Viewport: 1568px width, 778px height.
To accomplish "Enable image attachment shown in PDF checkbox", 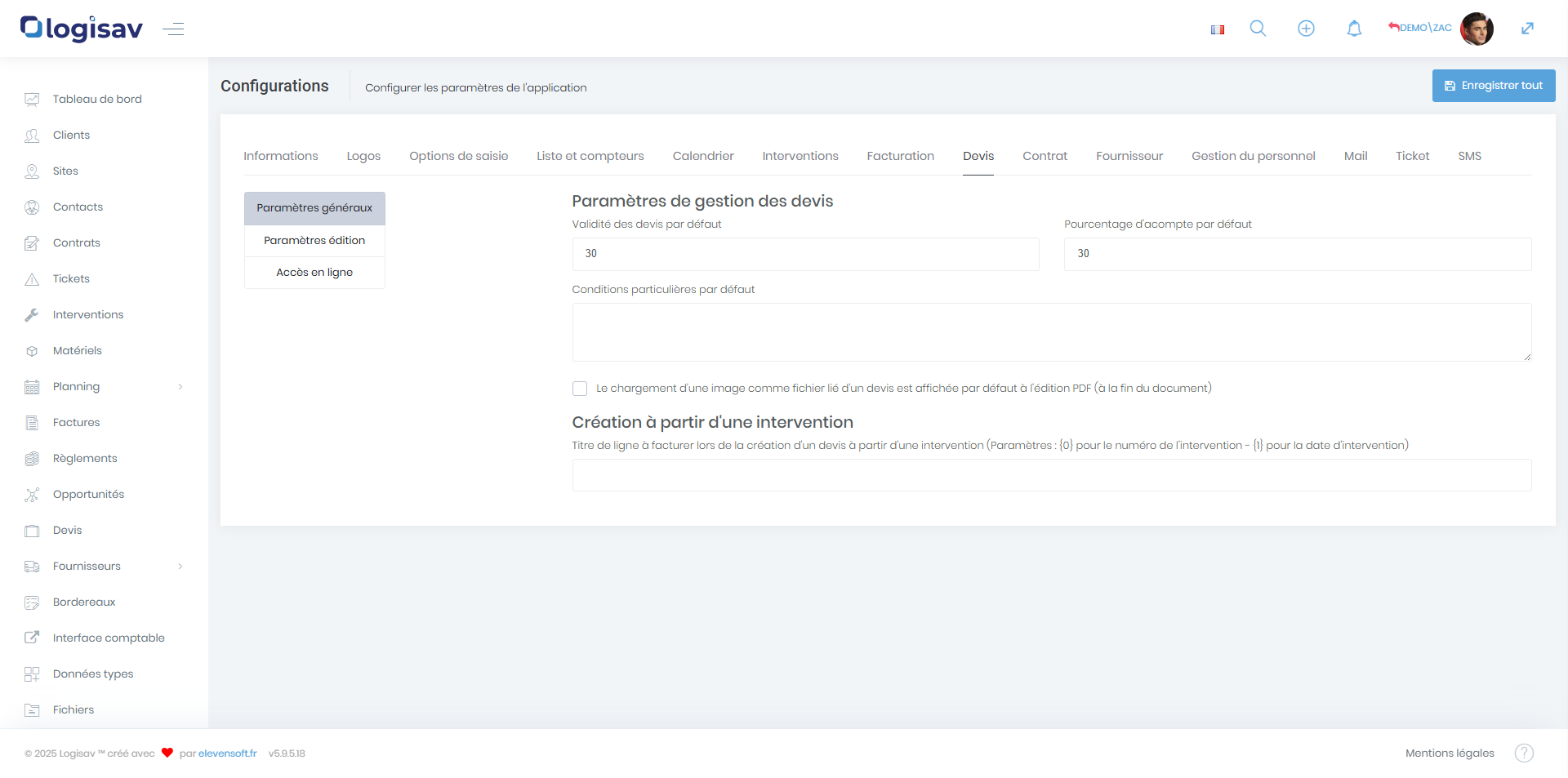I will tap(580, 389).
